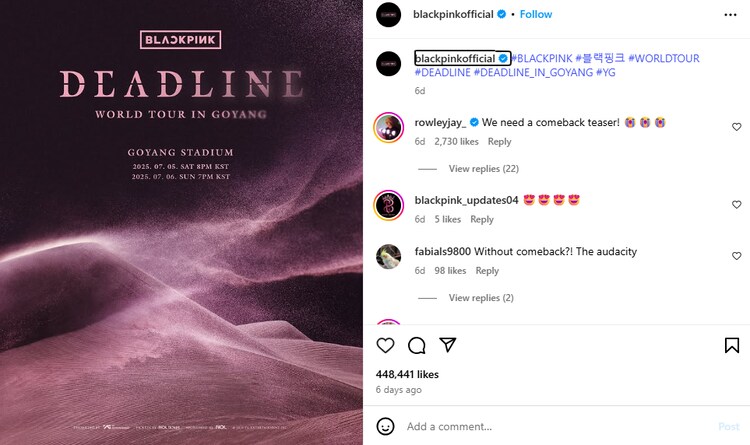The width and height of the screenshot is (750, 445).
Task: Like the post with heart icon
Action: 385,345
